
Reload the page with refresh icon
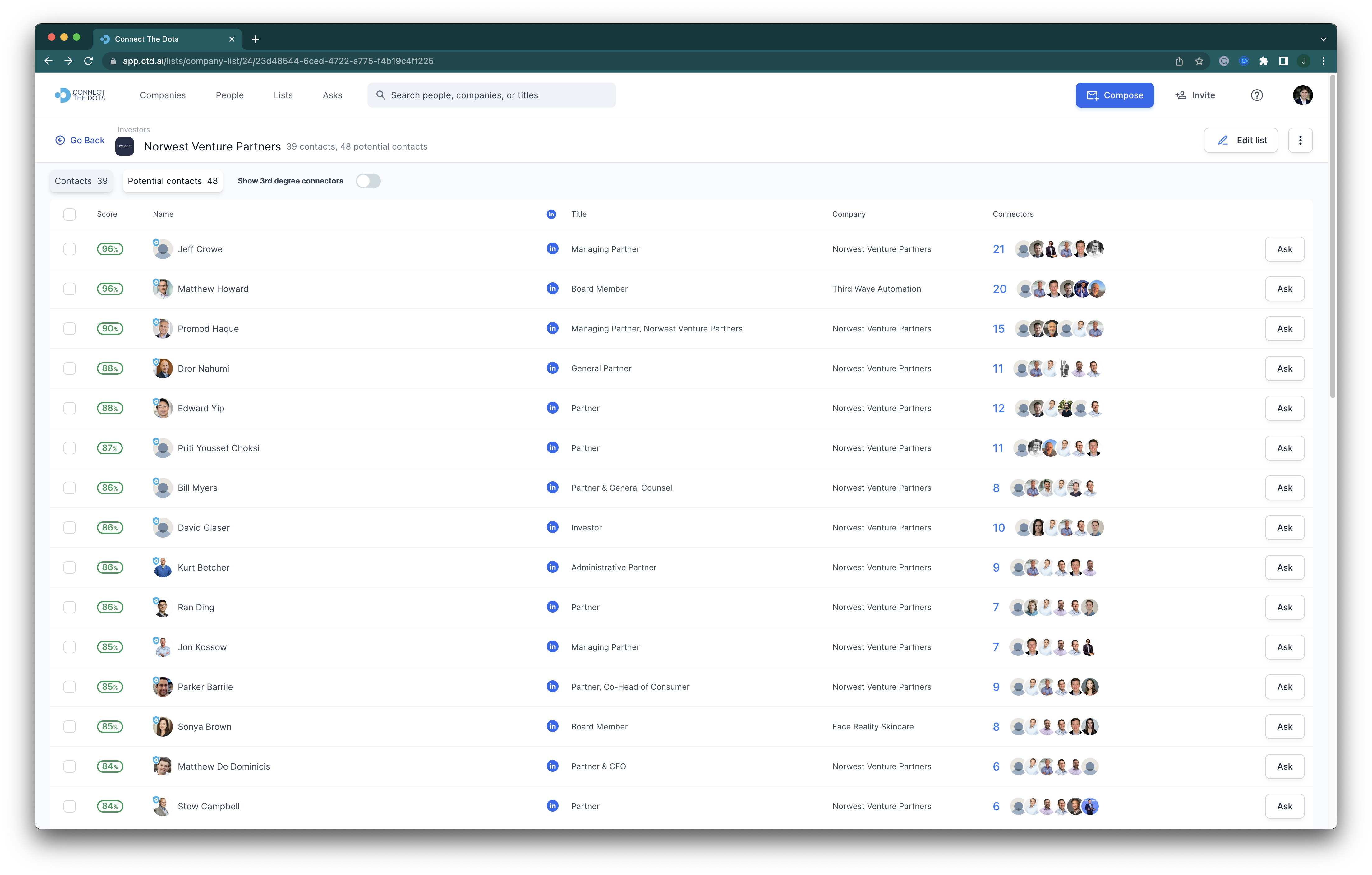[x=88, y=61]
